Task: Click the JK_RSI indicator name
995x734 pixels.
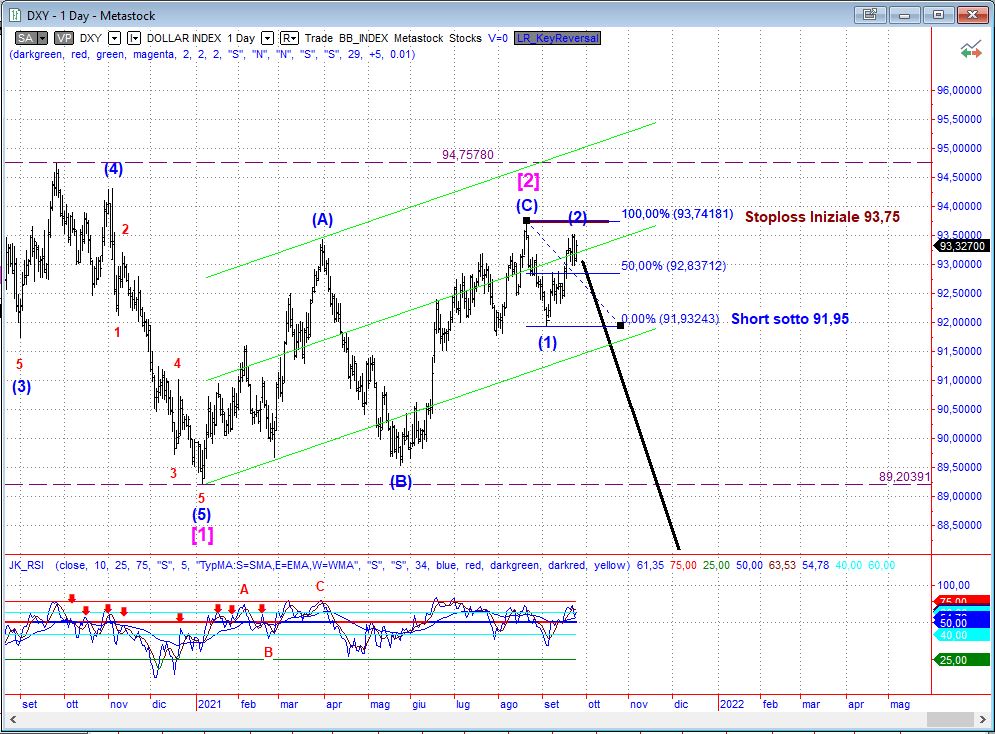Action: pyautogui.click(x=26, y=565)
